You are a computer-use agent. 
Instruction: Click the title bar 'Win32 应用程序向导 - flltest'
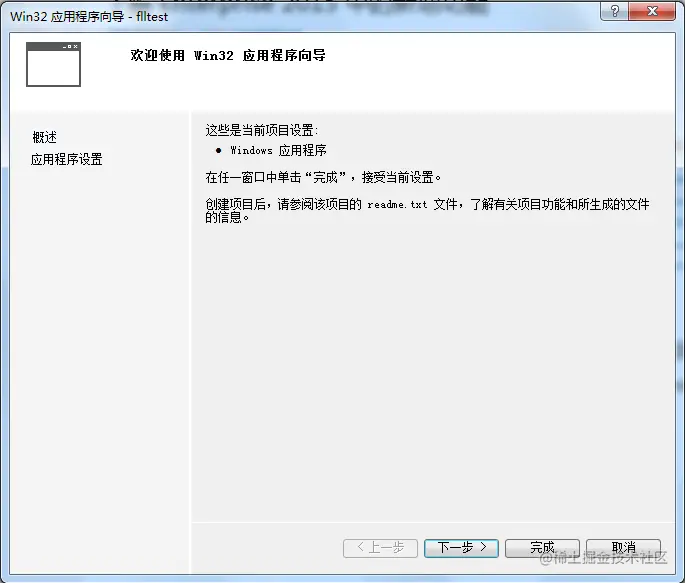tap(89, 17)
